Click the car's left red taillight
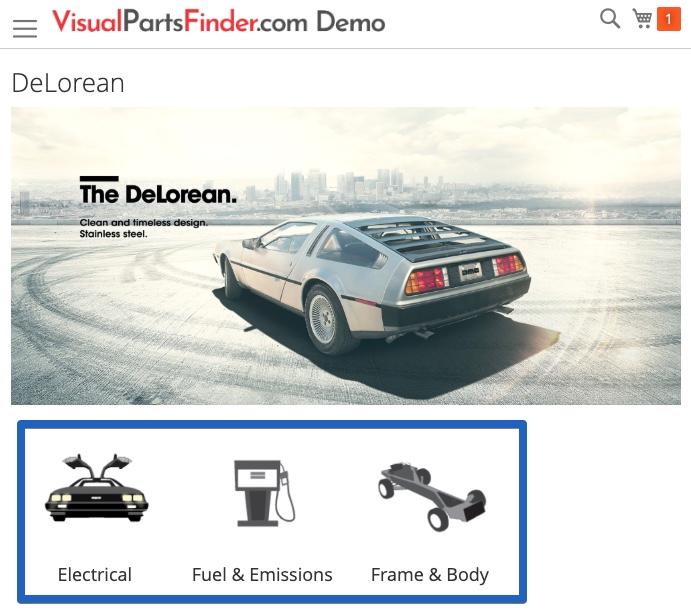This screenshot has width=691, height=615. click(426, 280)
